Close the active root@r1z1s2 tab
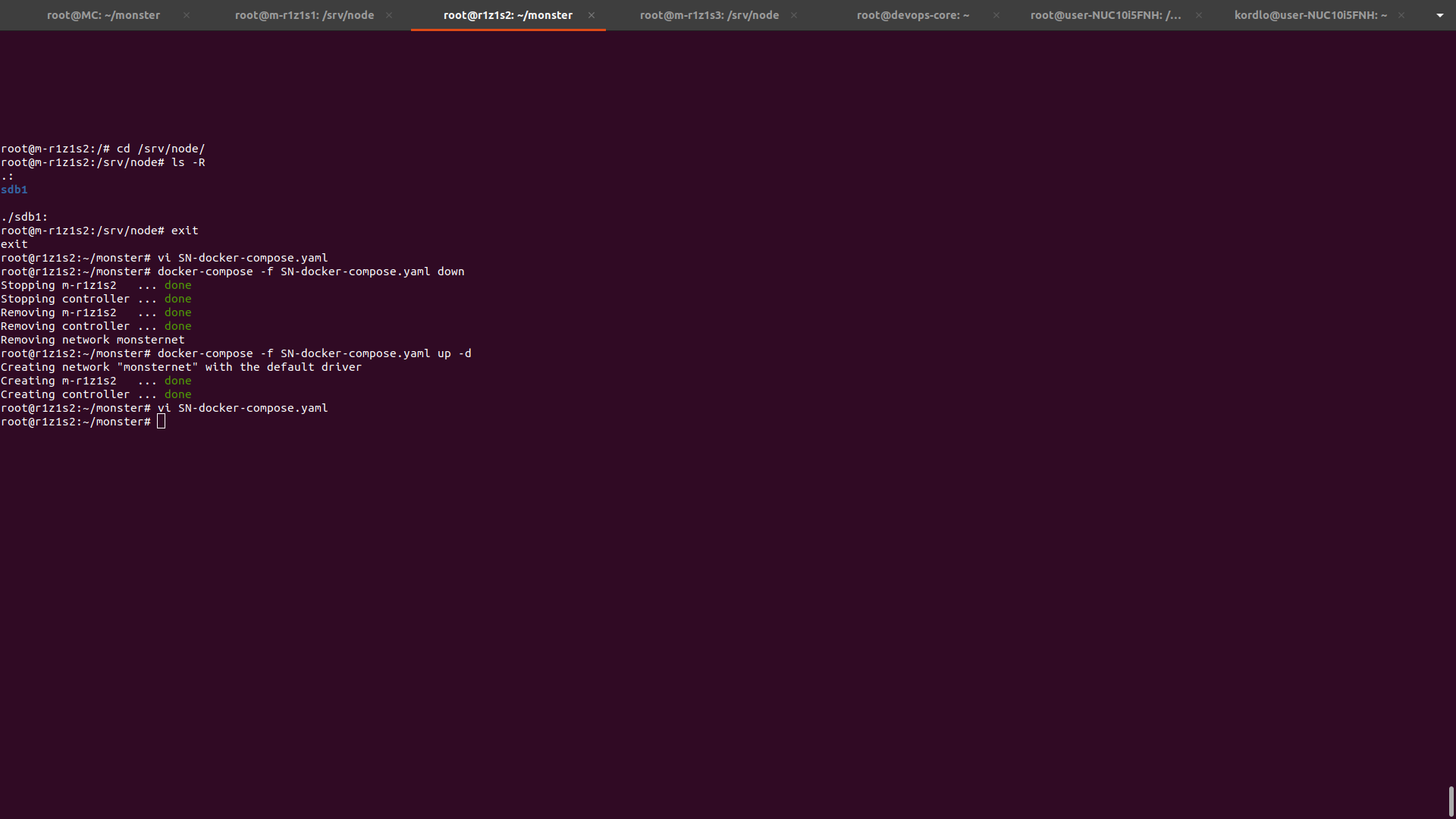Image resolution: width=1456 pixels, height=819 pixels. (591, 15)
